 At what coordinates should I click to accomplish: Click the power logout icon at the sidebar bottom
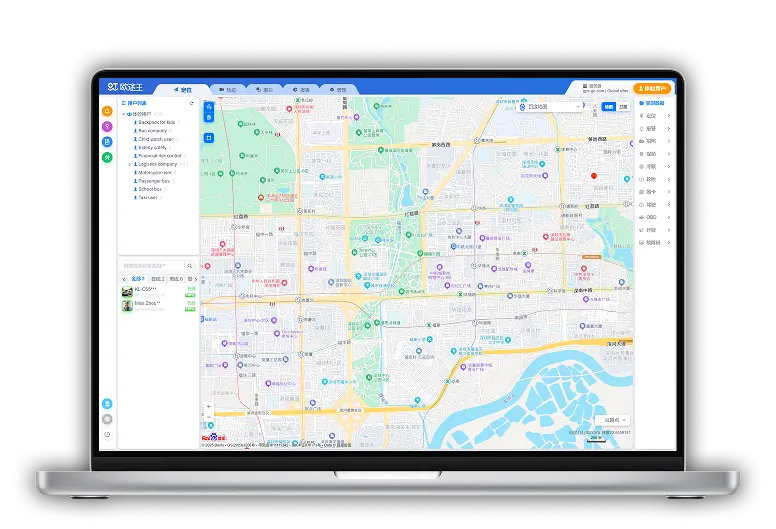(107, 434)
